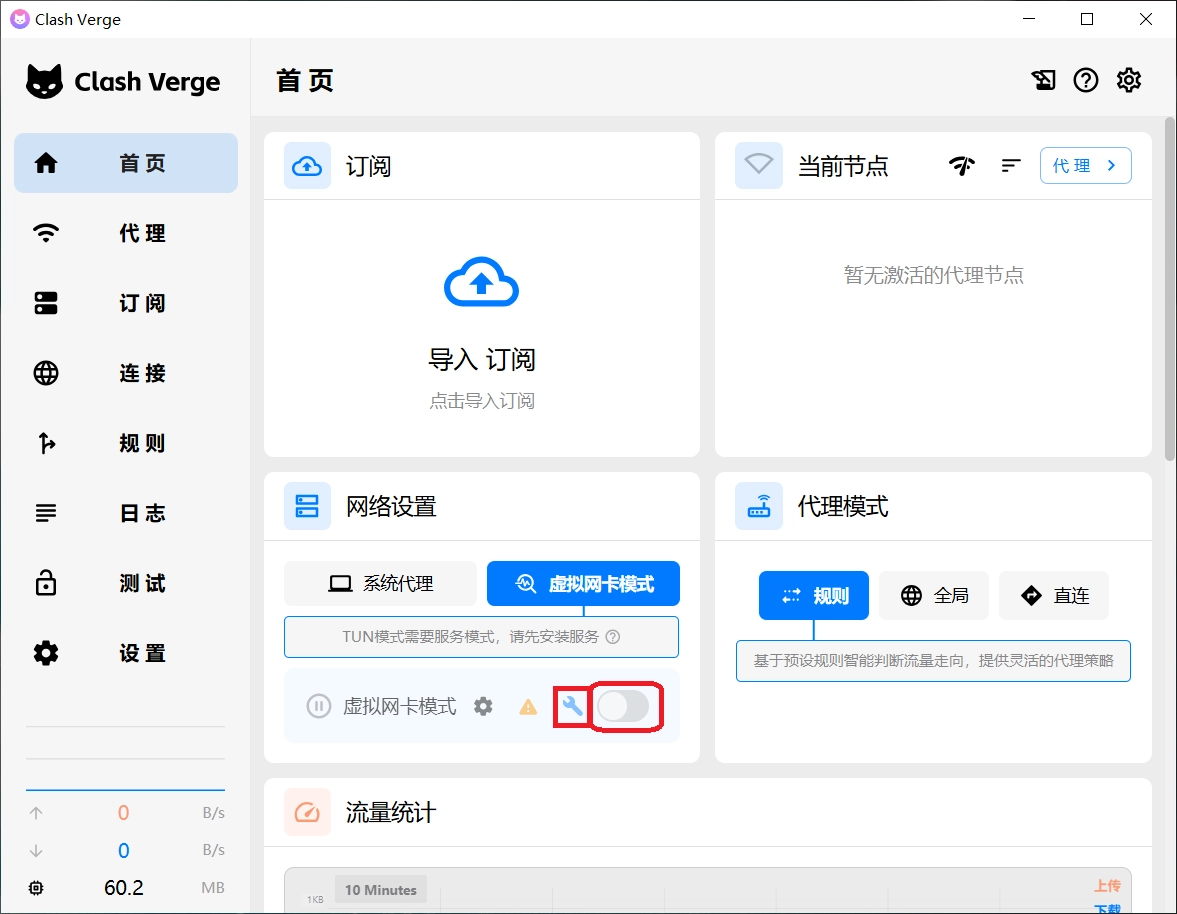Screen dimensions: 1177x914
Task: Click large cloud upload import icon
Action: 481,282
